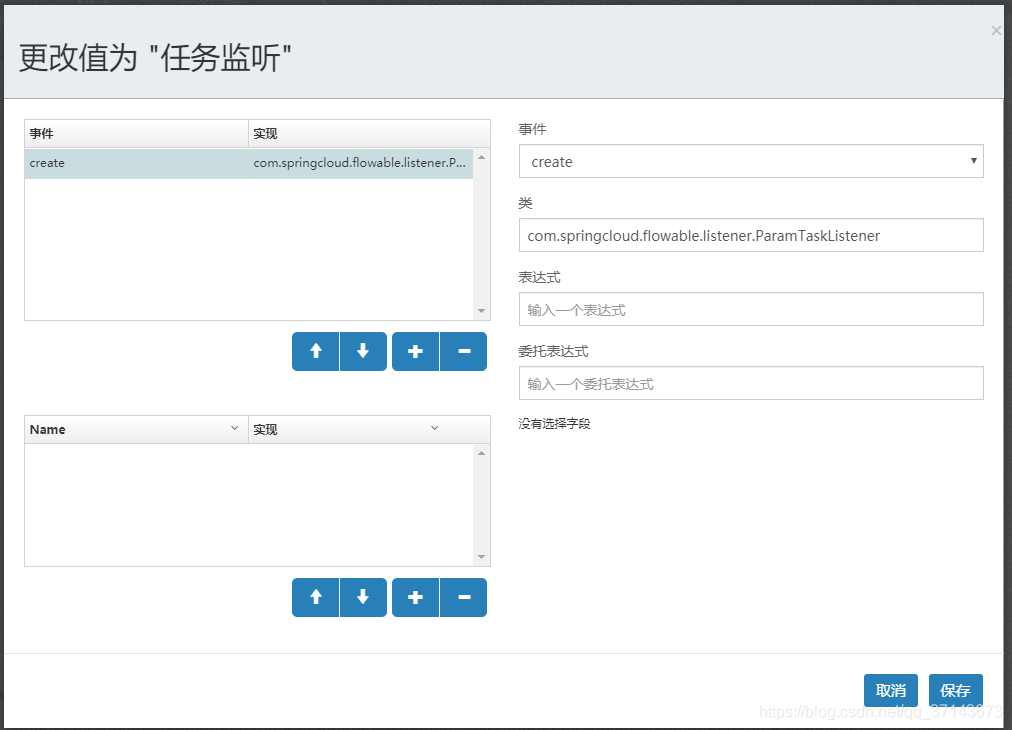Remove field from Name table
This screenshot has width=1012, height=730.
[x=463, y=597]
